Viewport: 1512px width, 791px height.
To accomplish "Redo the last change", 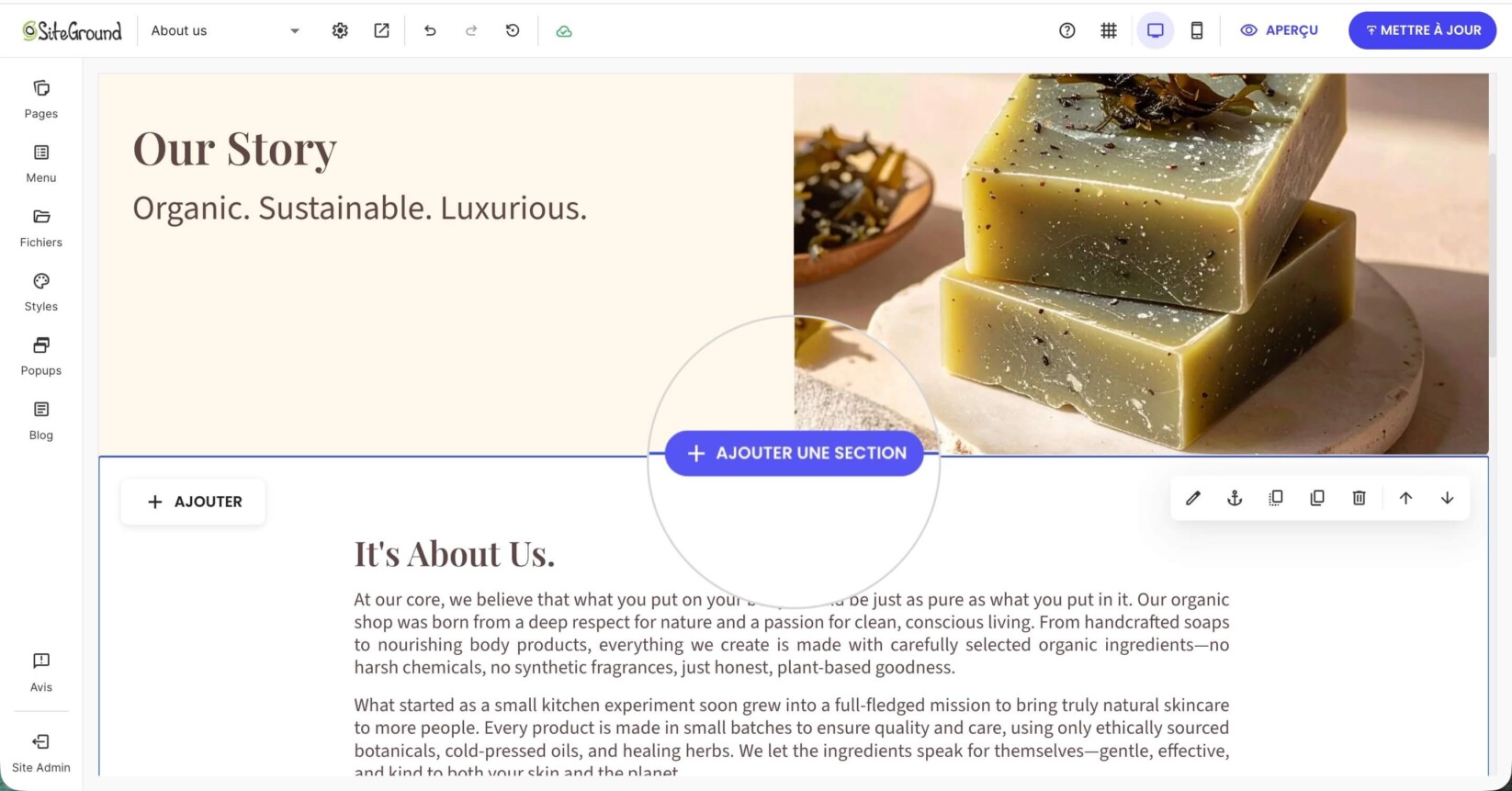I will tap(471, 30).
